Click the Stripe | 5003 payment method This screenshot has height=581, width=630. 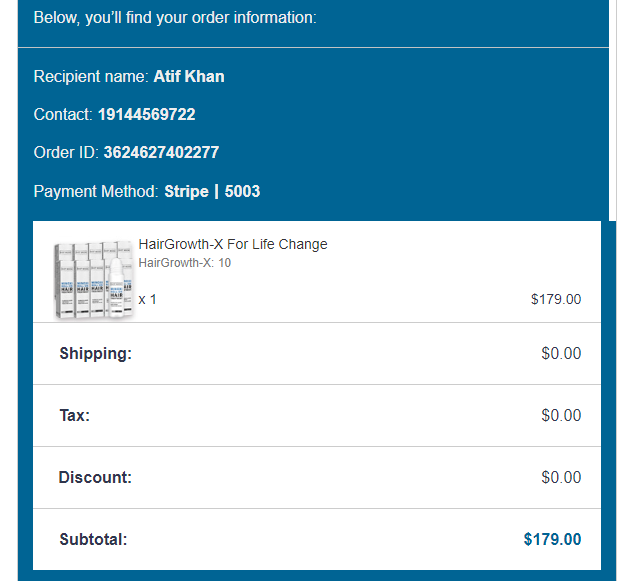(212, 191)
